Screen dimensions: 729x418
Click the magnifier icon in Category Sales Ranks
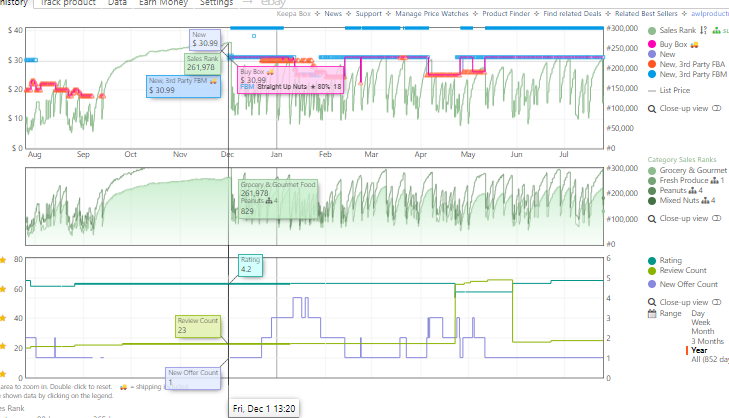(x=652, y=219)
